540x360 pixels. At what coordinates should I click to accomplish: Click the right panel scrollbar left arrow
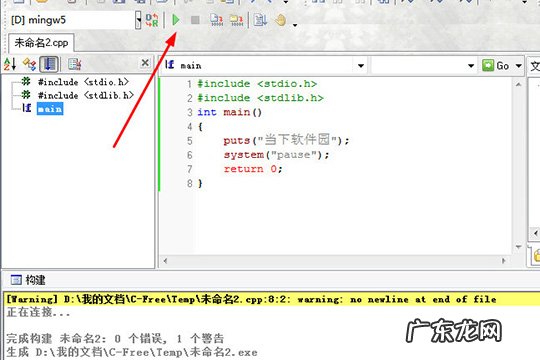pos(536,234)
